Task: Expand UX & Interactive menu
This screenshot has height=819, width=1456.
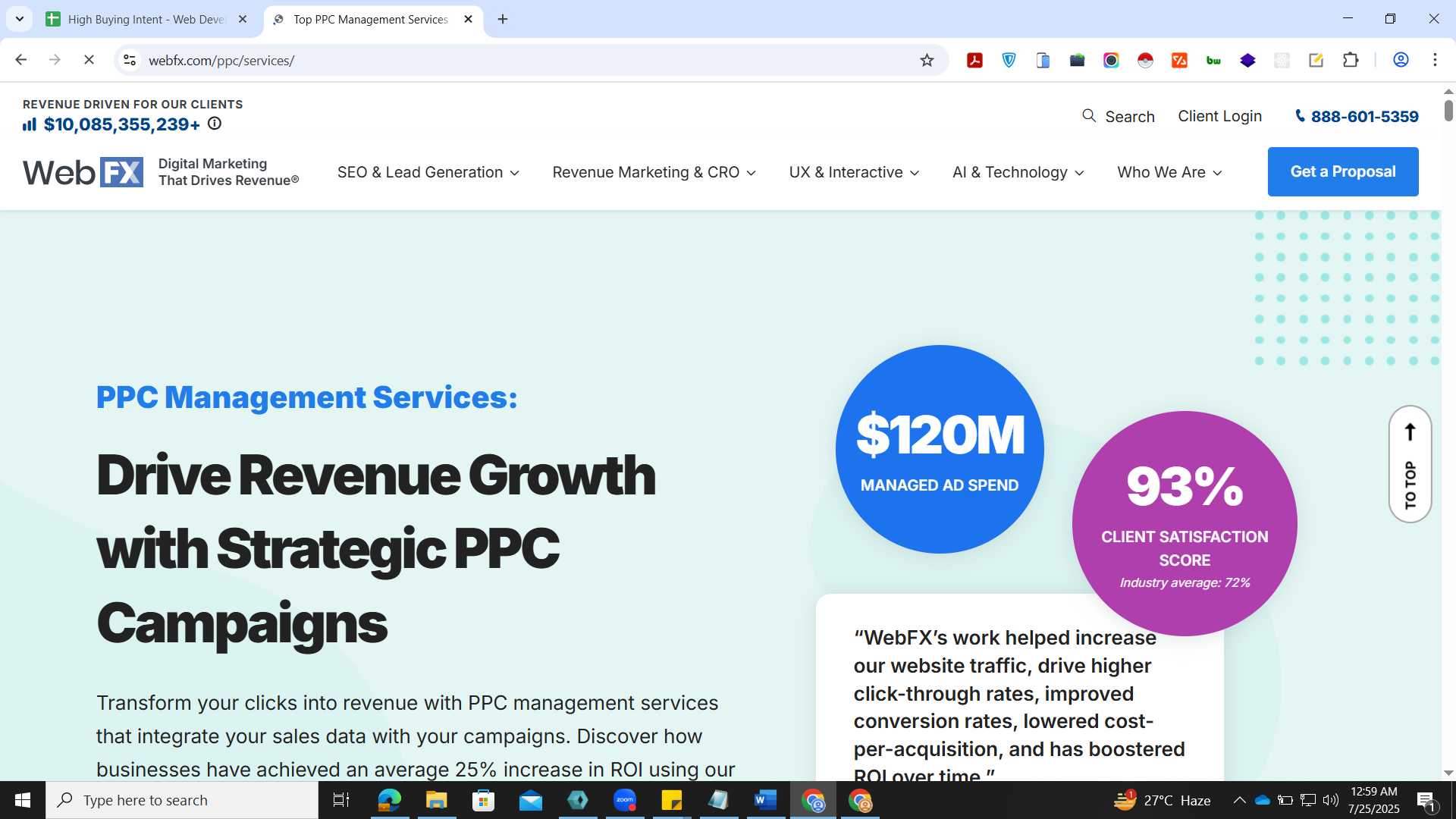Action: point(855,172)
